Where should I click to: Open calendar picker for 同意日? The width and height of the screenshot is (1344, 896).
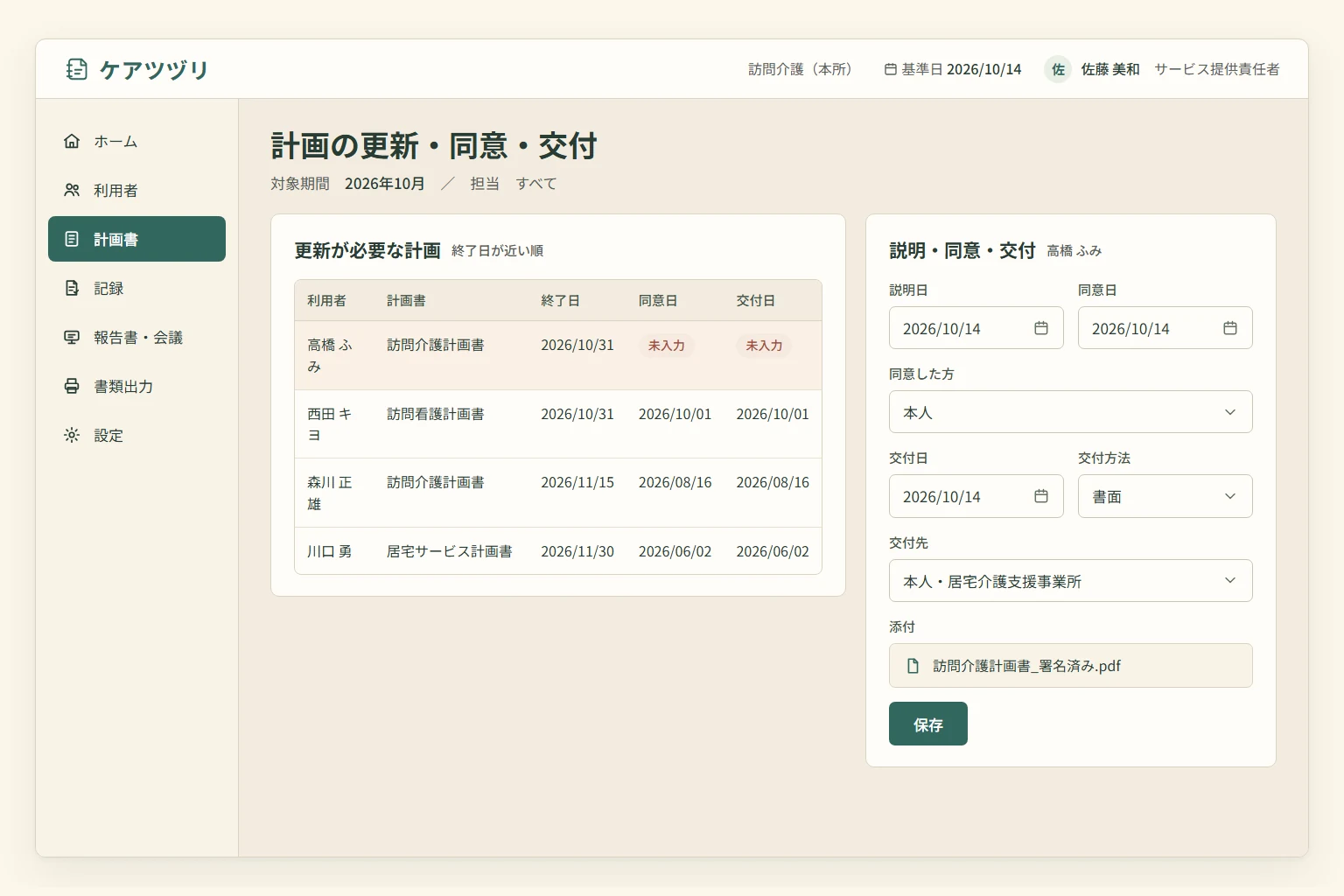pos(1230,328)
